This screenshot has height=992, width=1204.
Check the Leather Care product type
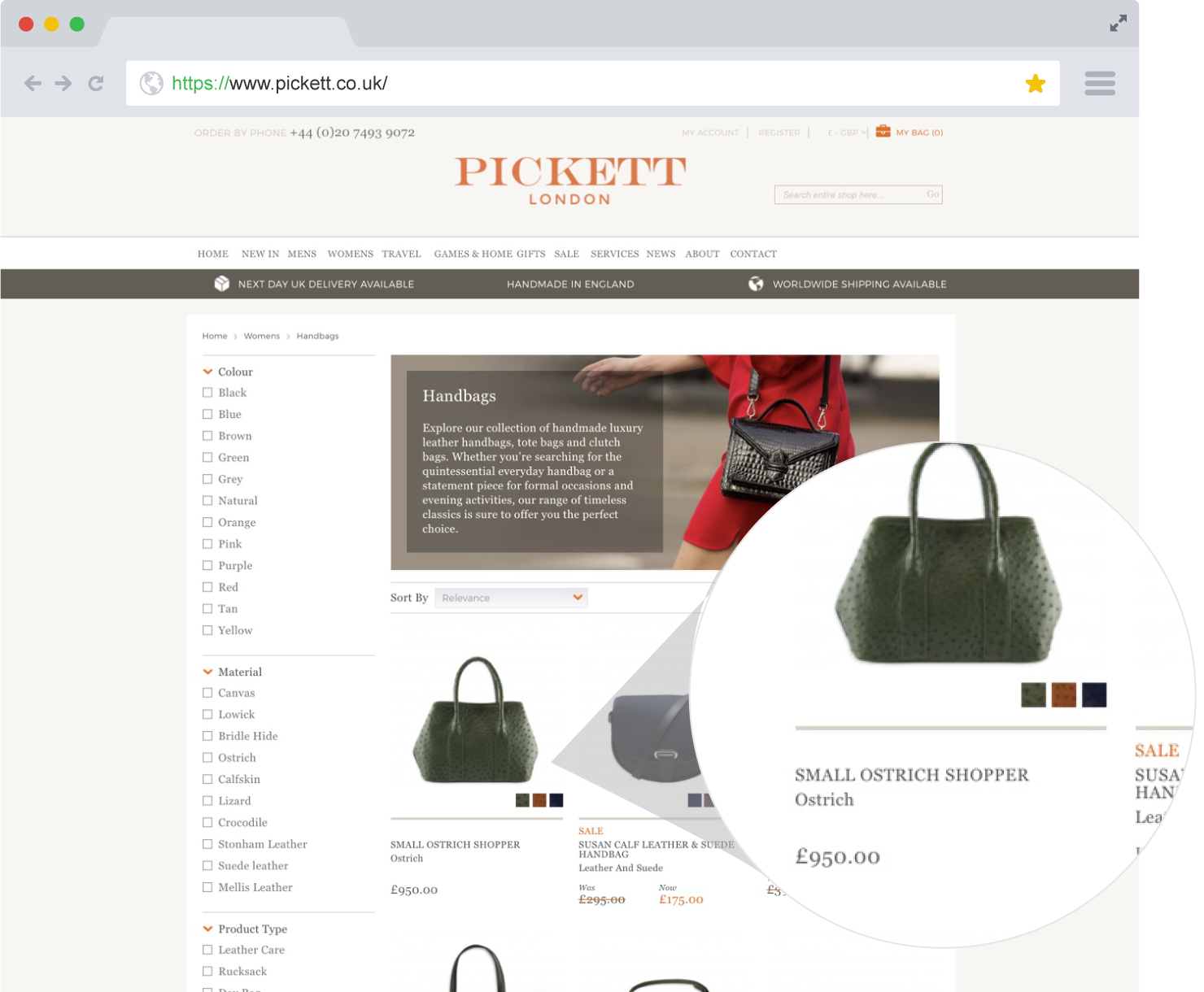[207, 950]
